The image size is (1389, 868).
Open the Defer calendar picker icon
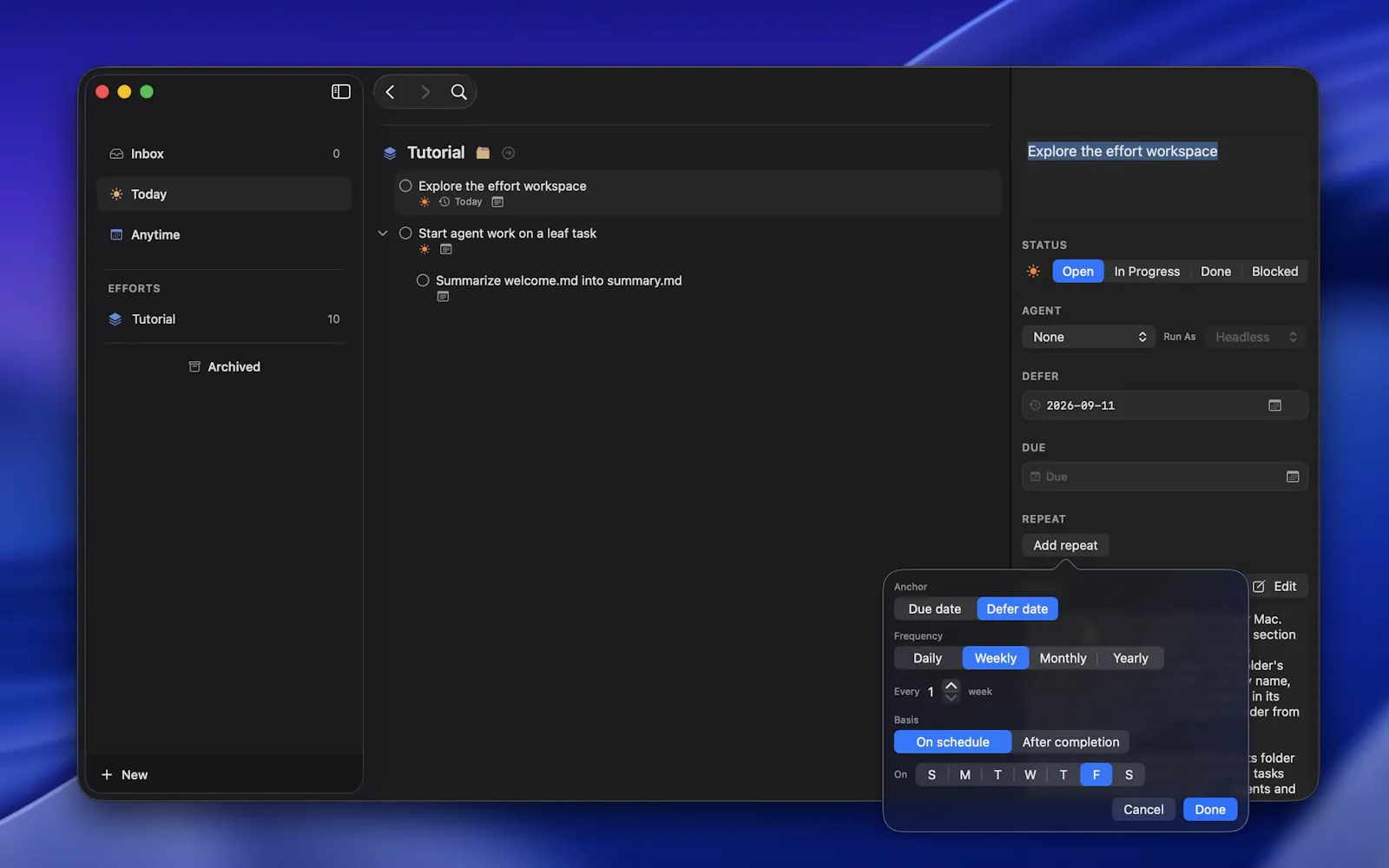click(x=1274, y=405)
